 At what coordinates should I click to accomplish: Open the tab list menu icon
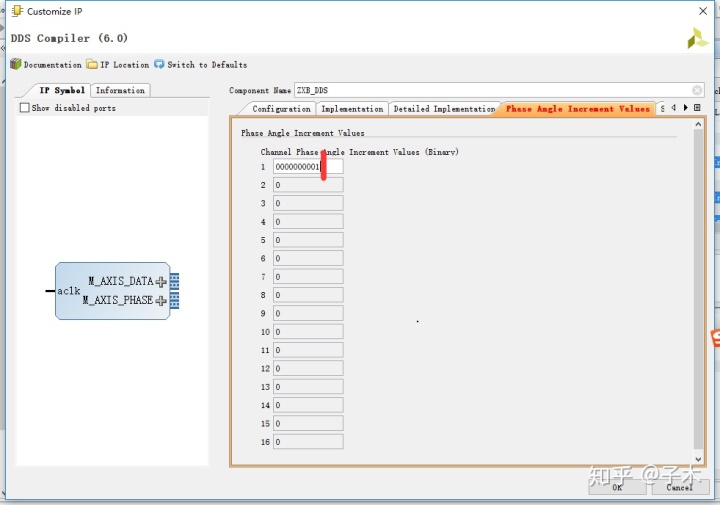(697, 108)
